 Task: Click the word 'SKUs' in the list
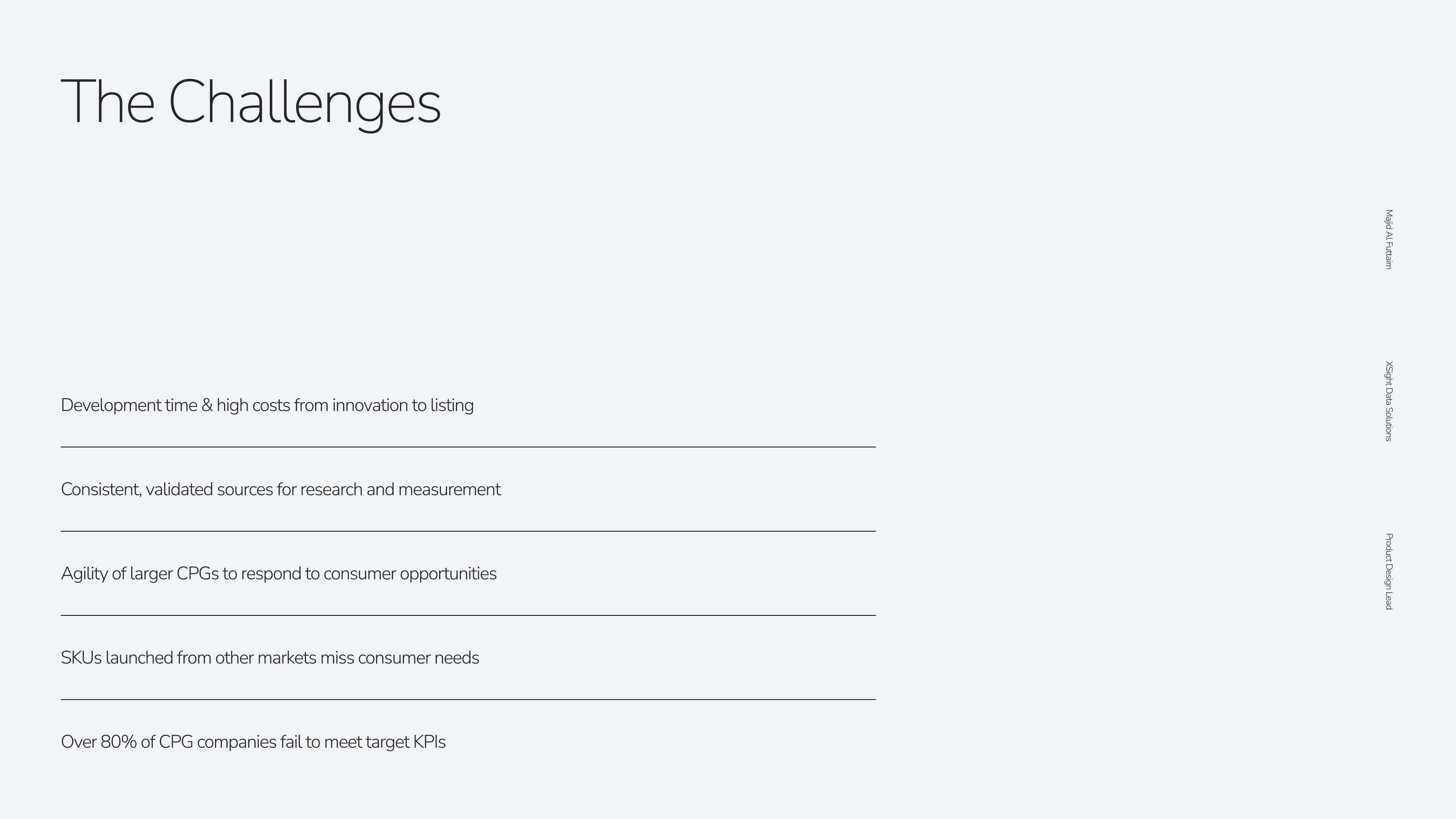(x=81, y=658)
